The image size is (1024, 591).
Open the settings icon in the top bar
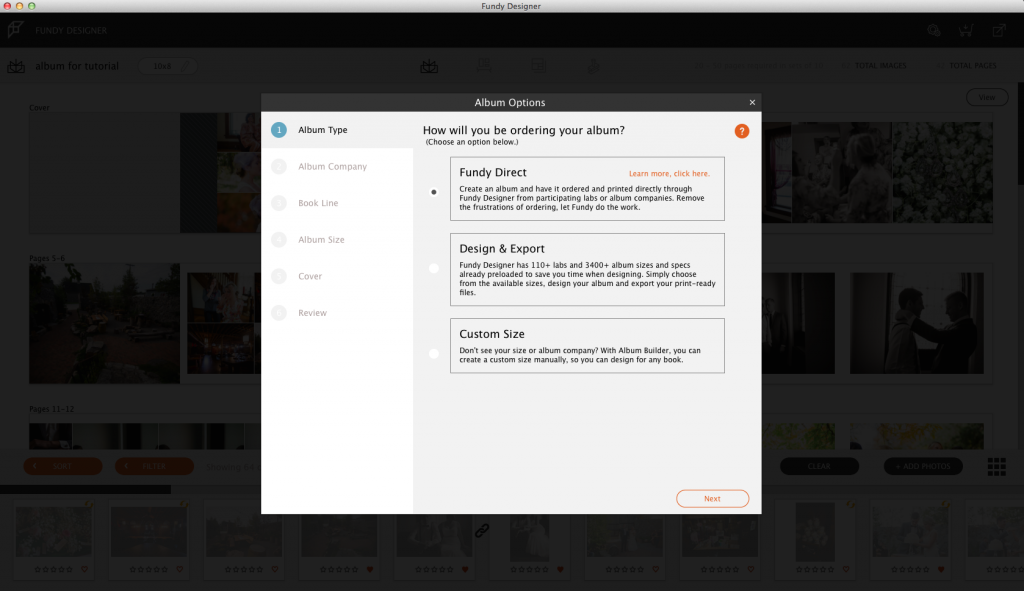coord(934,30)
